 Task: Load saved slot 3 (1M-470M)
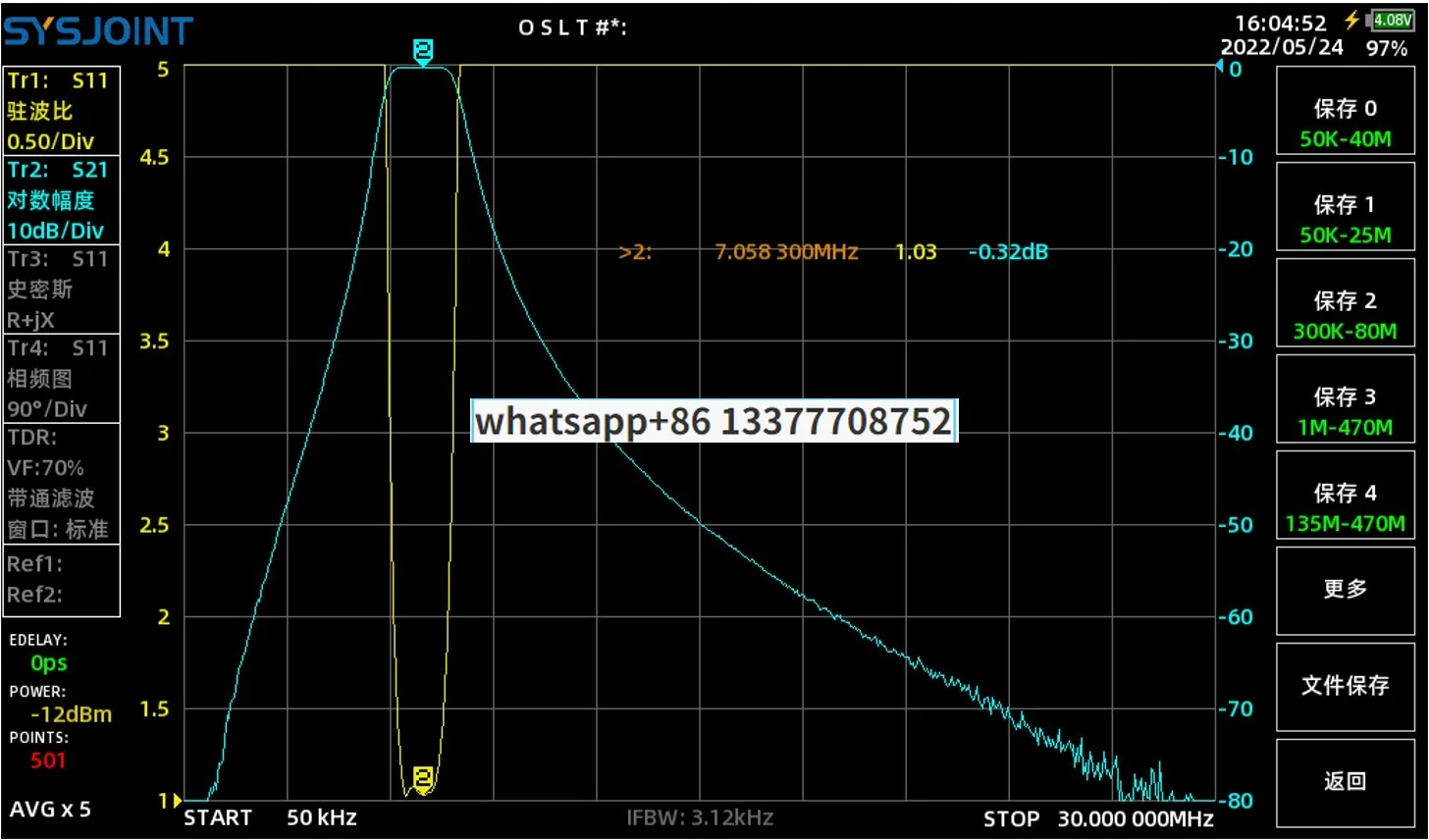click(x=1345, y=398)
